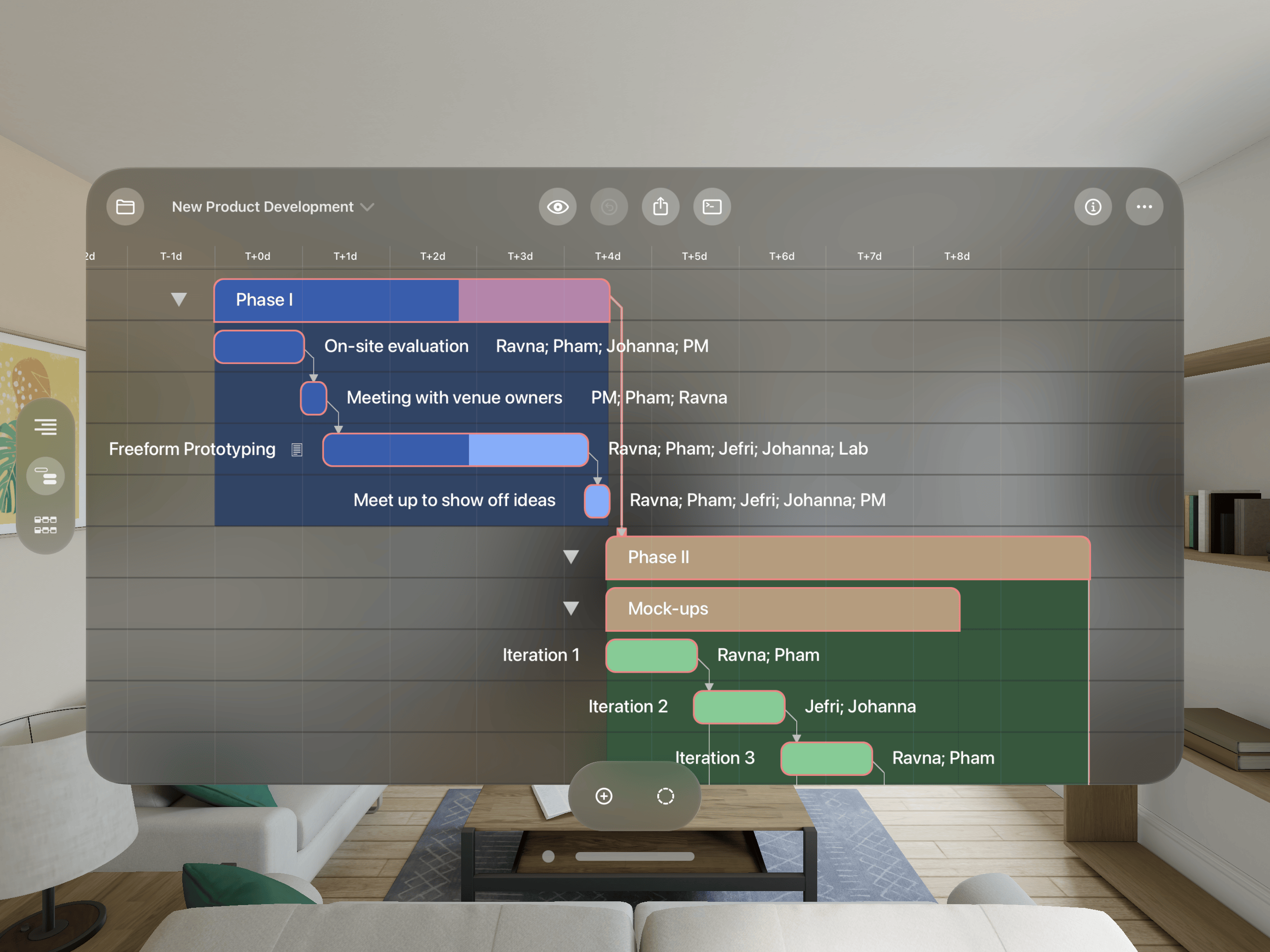The image size is (1270, 952).
Task: Click the Freeform Prototyping task bar
Action: click(x=454, y=436)
